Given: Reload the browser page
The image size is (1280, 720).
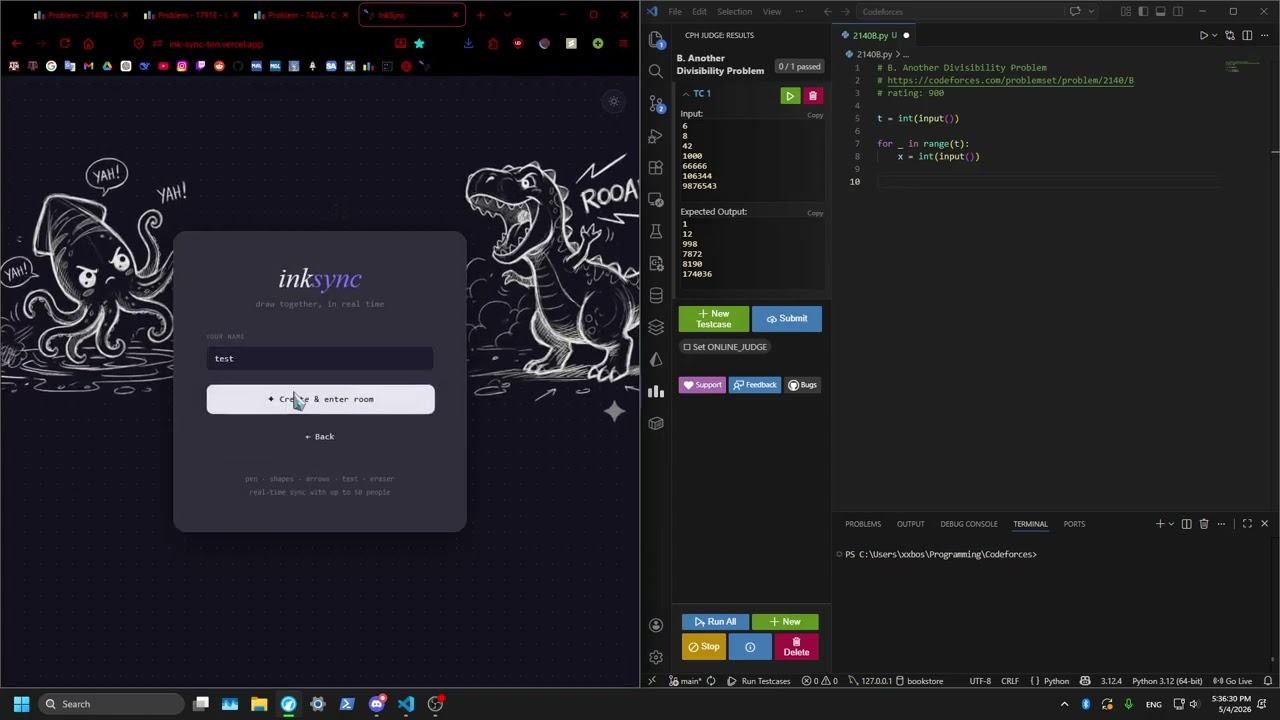Looking at the screenshot, I should [x=65, y=43].
